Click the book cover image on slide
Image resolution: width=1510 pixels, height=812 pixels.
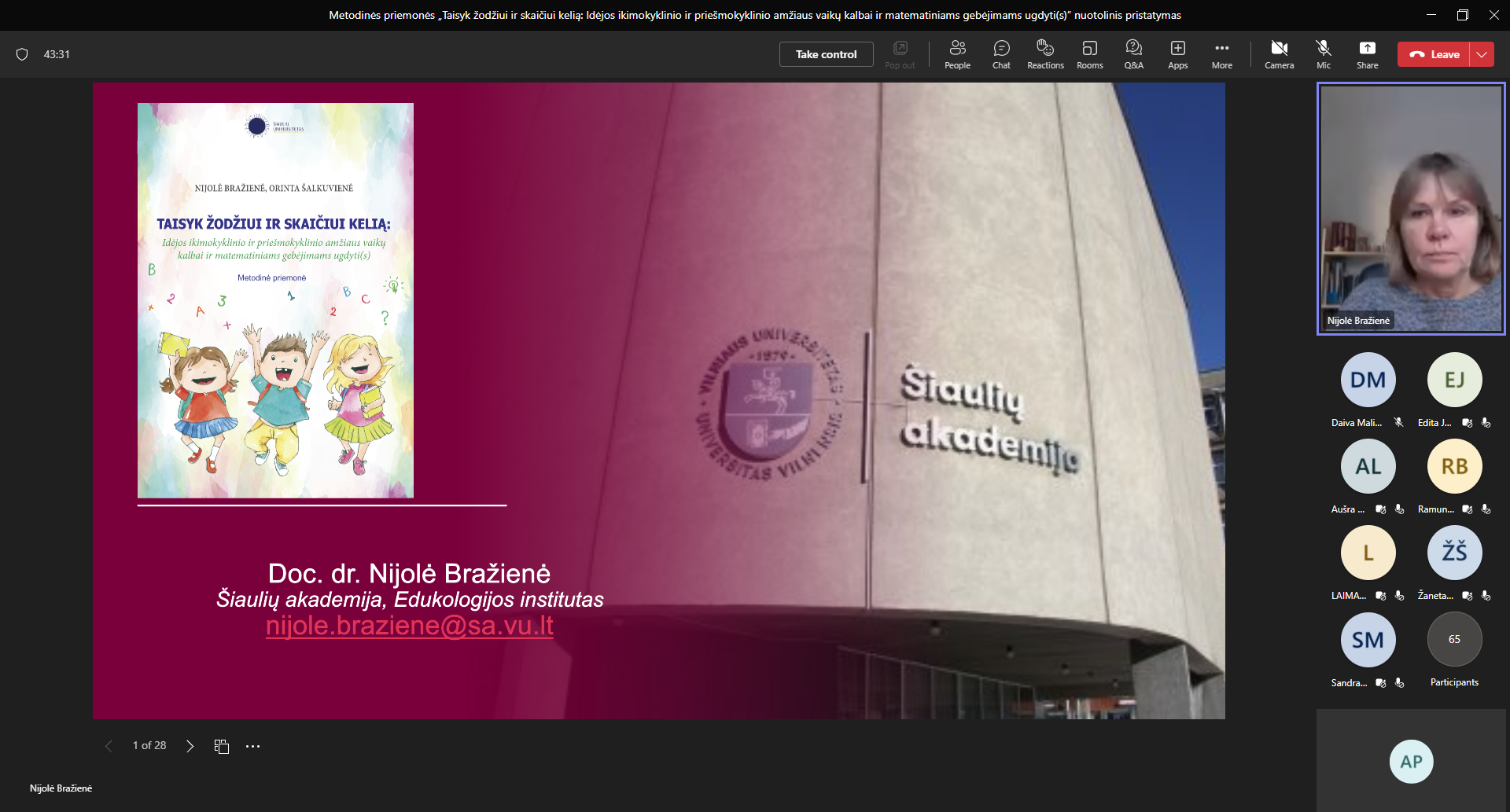(275, 300)
